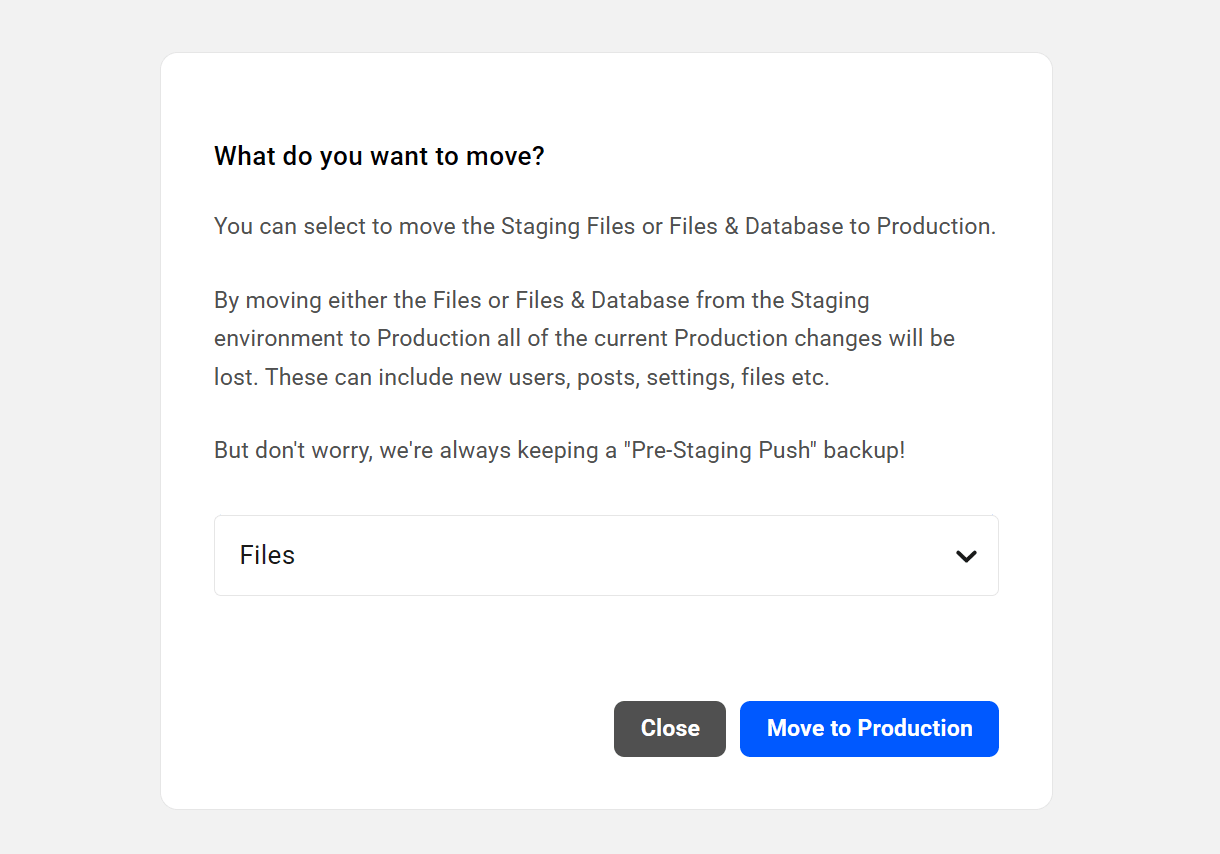The width and height of the screenshot is (1220, 854).
Task: Click the "What do you want to move?" heading
Action: point(379,156)
